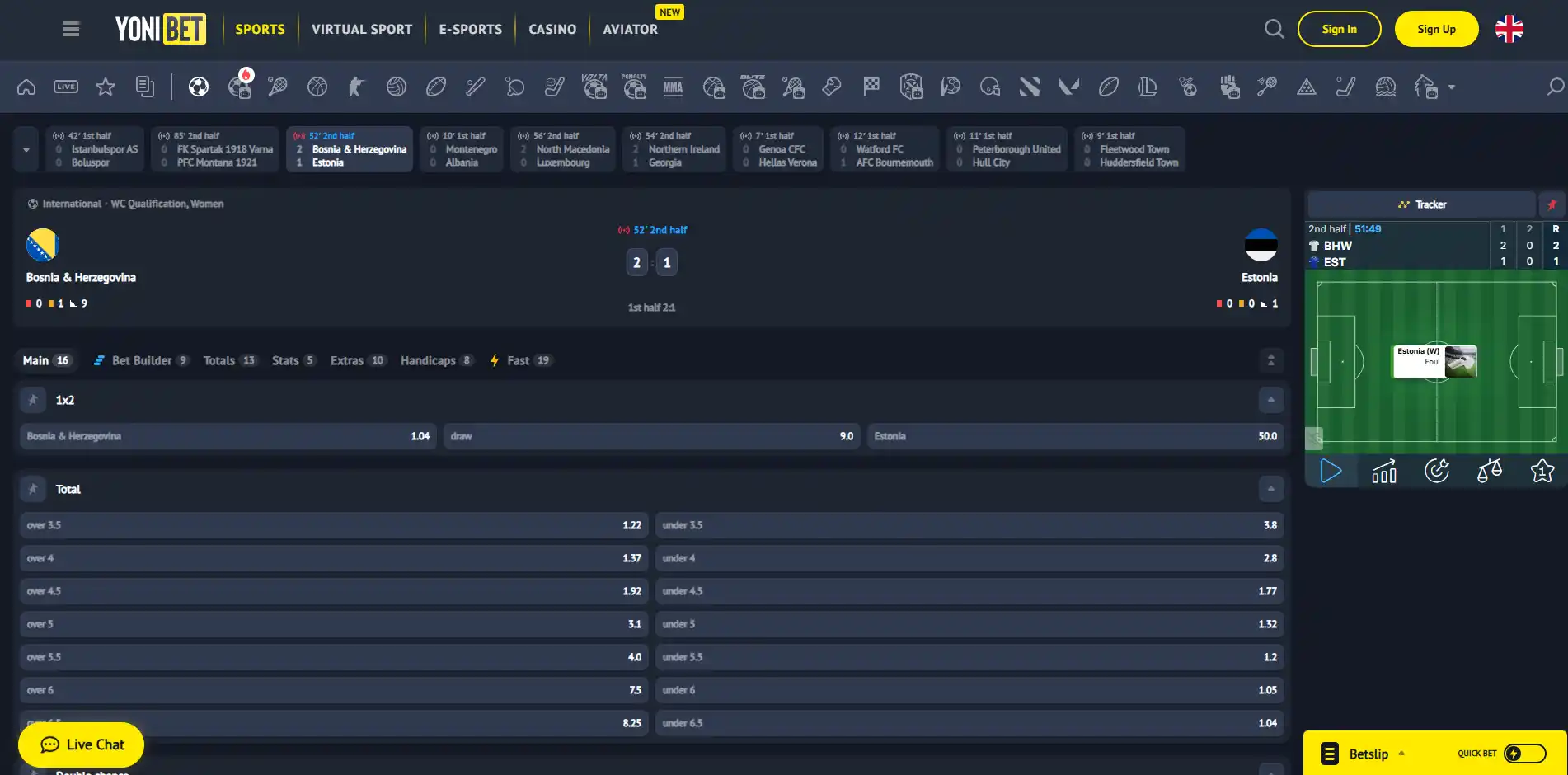The width and height of the screenshot is (1568, 775).
Task: Expand the live matches dropdown arrow
Action: [x=26, y=149]
